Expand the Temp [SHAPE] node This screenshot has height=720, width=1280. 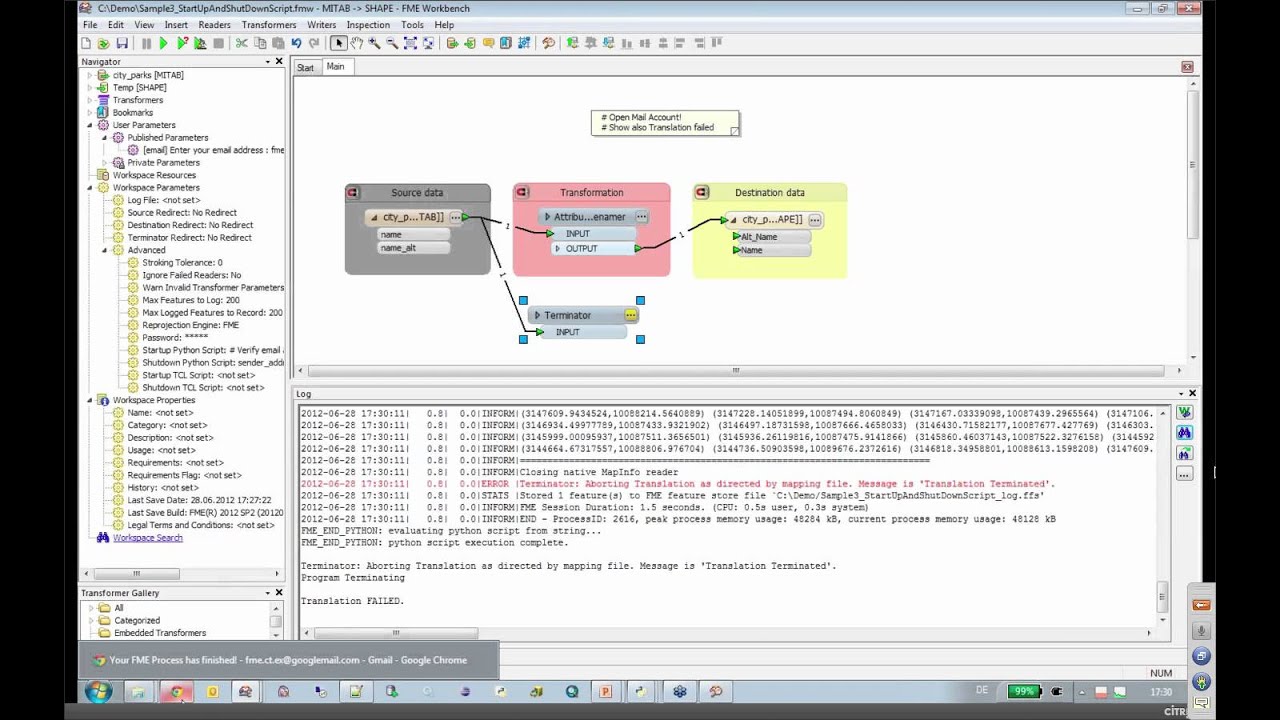tap(89, 88)
